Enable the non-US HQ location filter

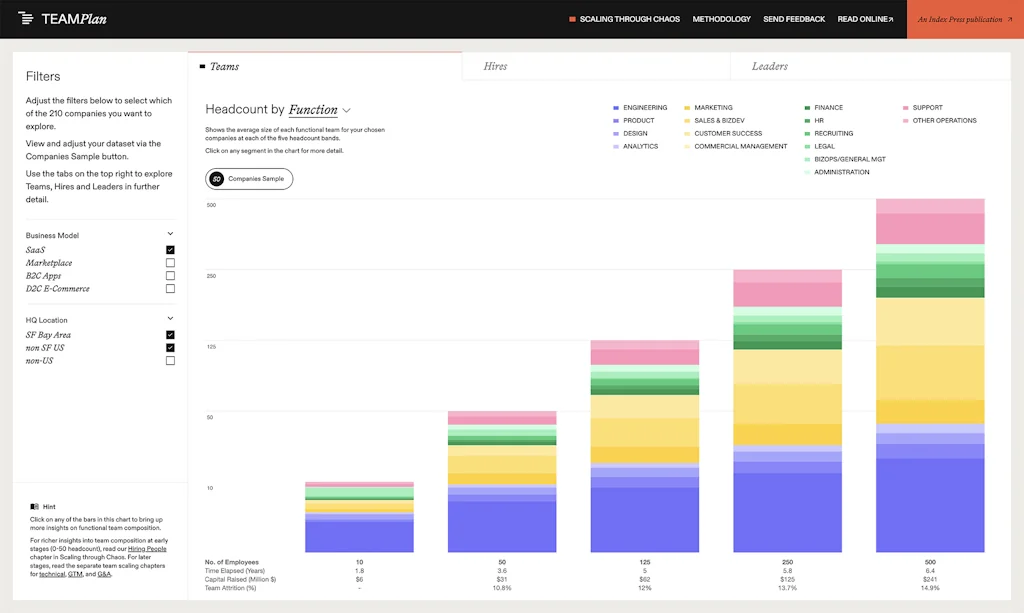[170, 360]
